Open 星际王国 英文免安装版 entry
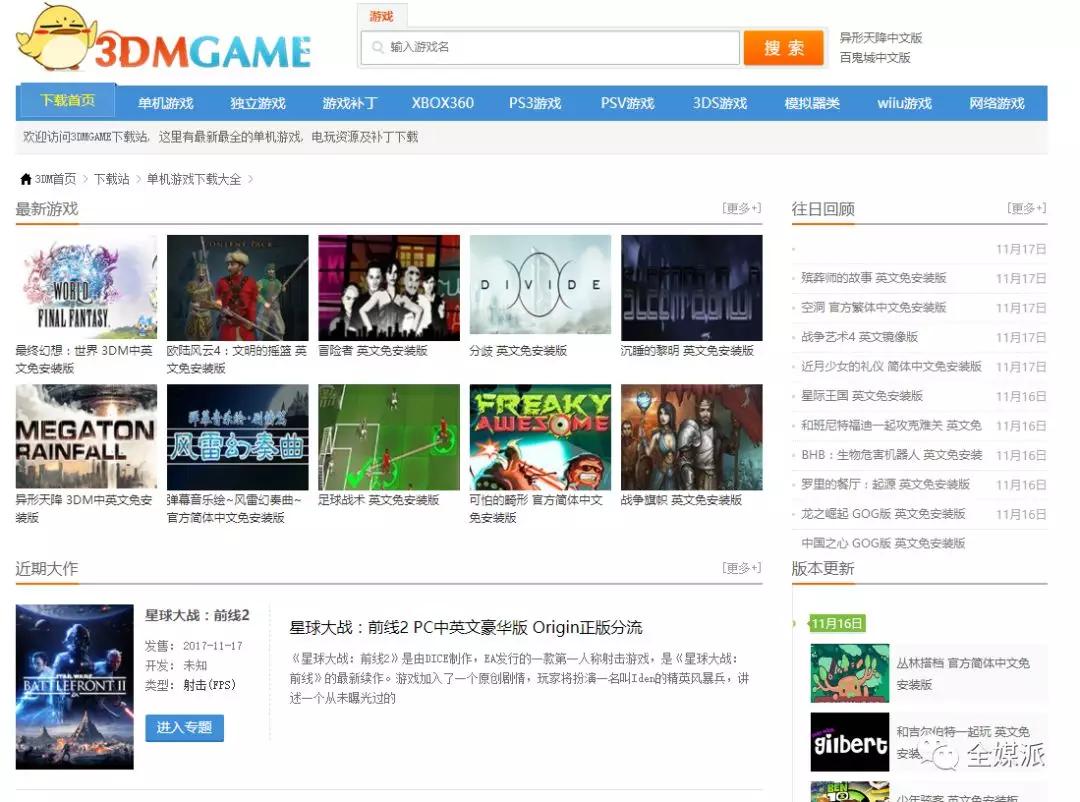The width and height of the screenshot is (1080, 802). [x=862, y=396]
